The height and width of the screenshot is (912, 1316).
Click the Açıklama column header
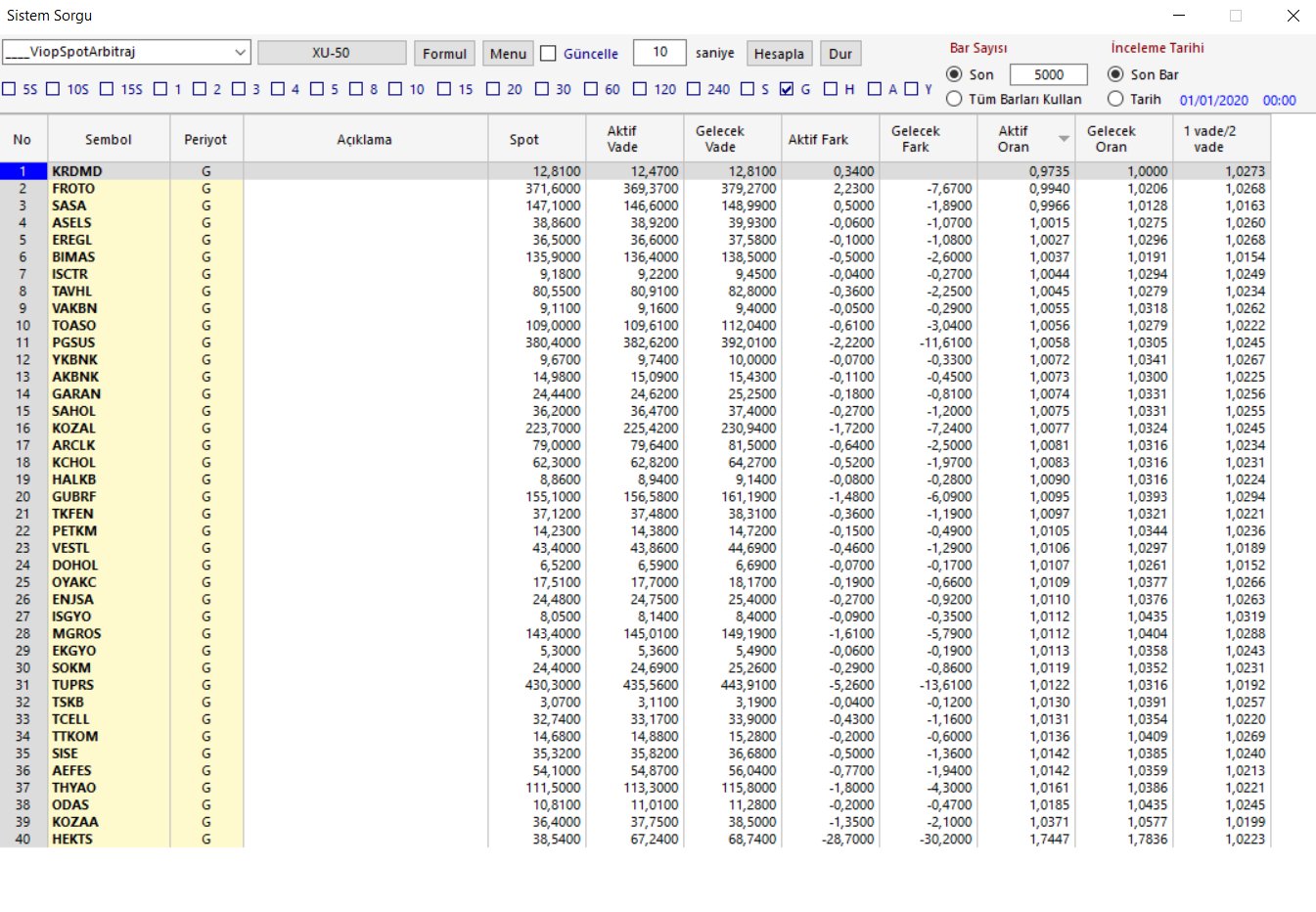pos(365,139)
